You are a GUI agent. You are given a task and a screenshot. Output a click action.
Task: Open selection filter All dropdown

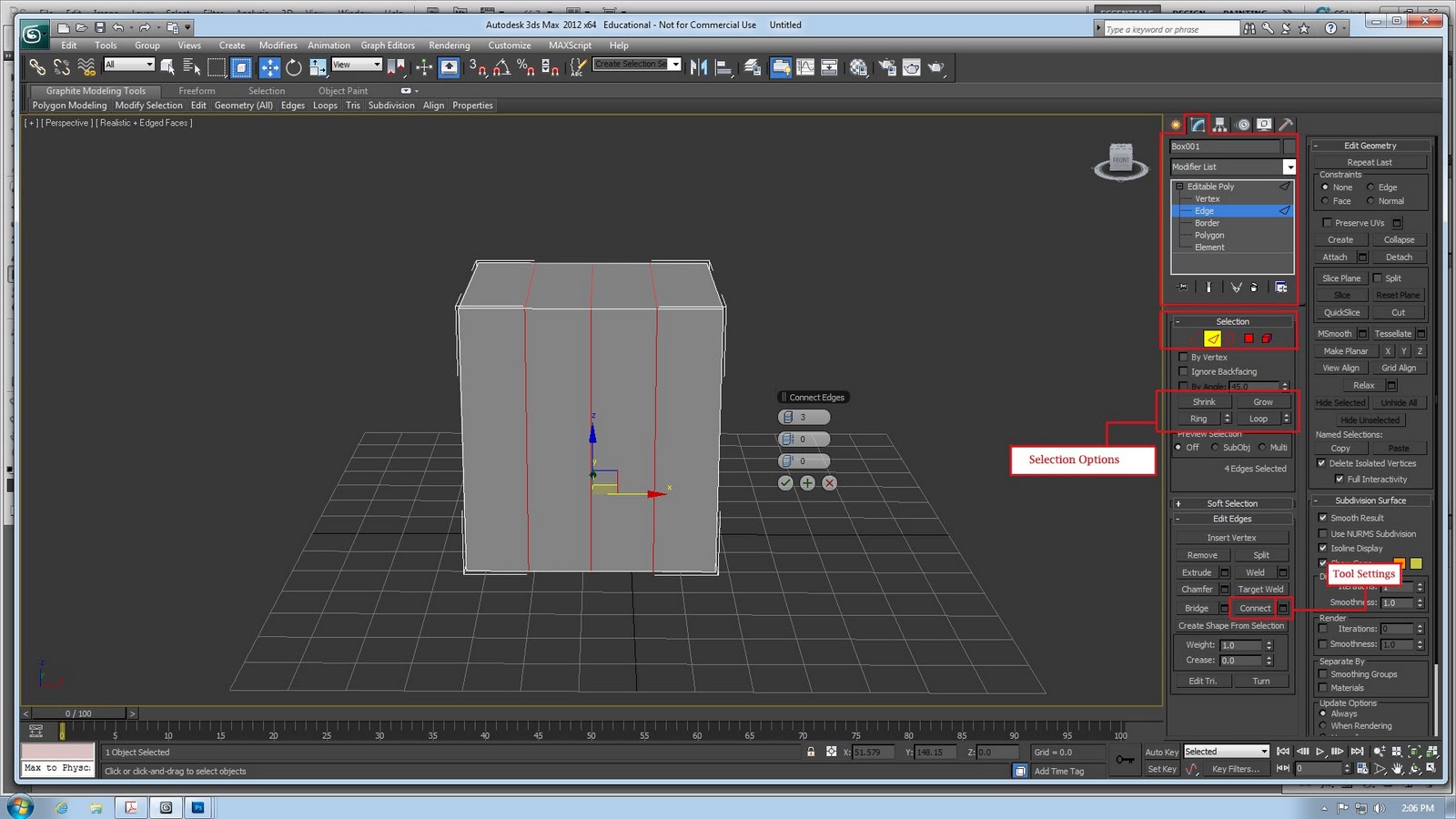(x=129, y=65)
